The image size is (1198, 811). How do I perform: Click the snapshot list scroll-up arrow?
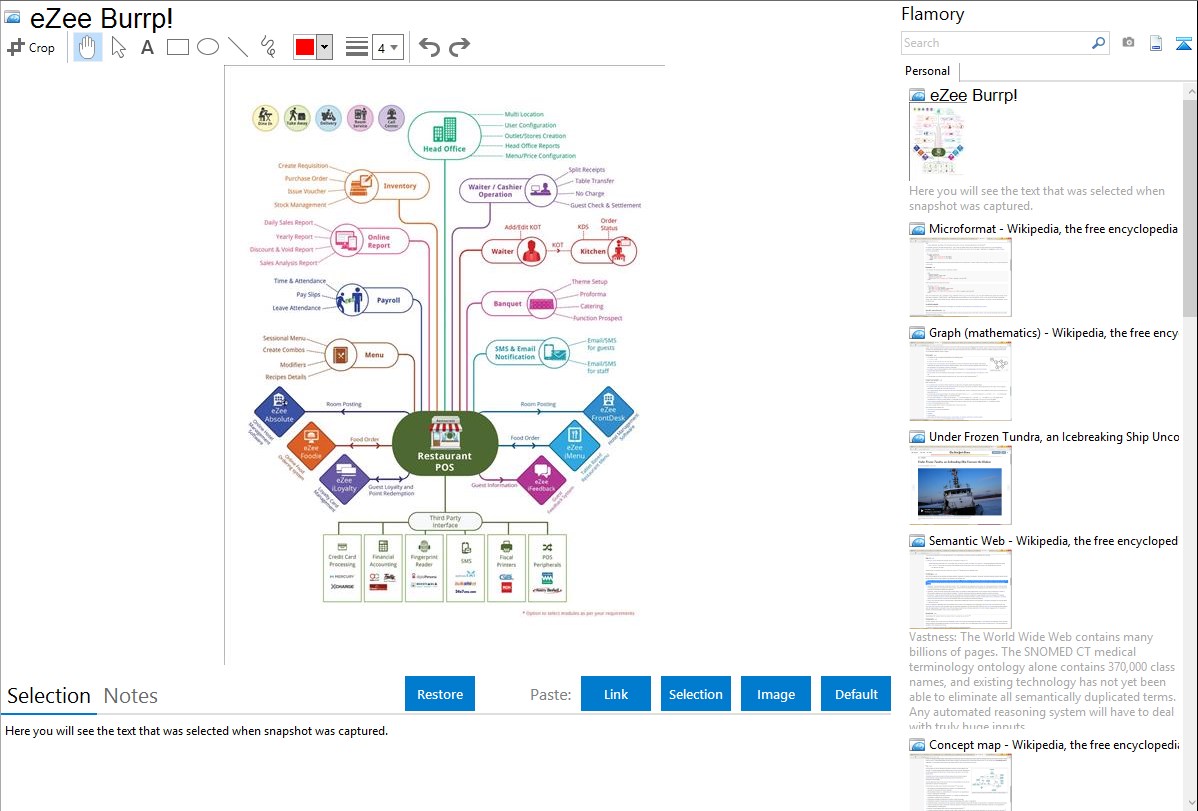1191,91
